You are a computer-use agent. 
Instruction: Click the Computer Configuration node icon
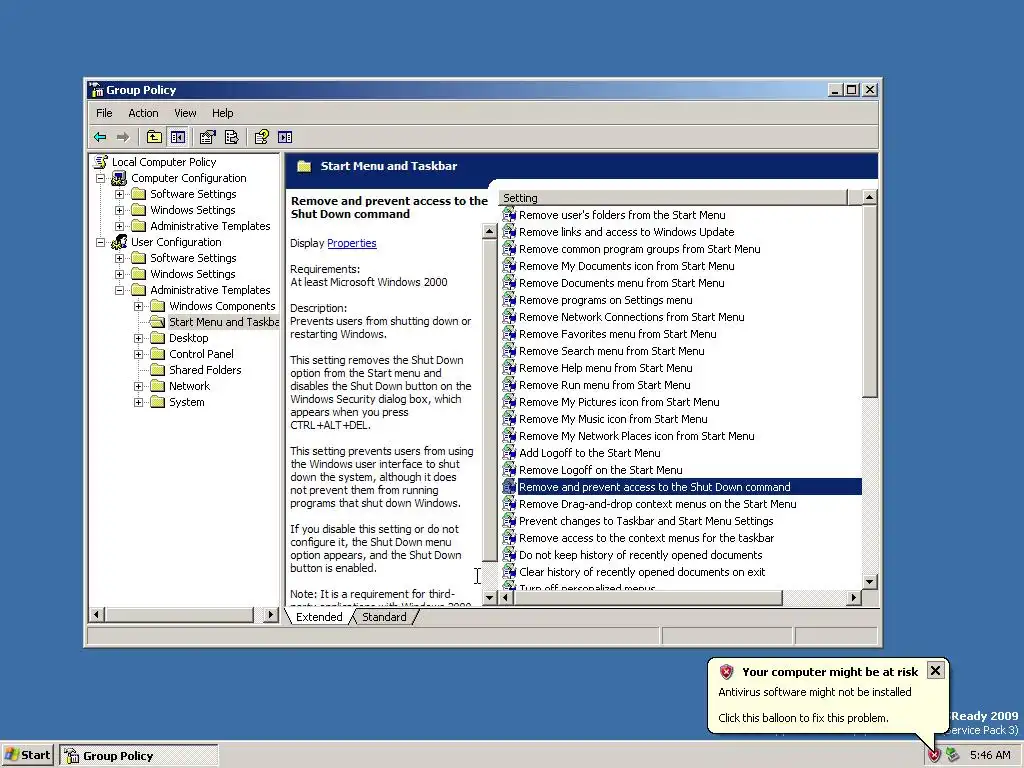(119, 178)
